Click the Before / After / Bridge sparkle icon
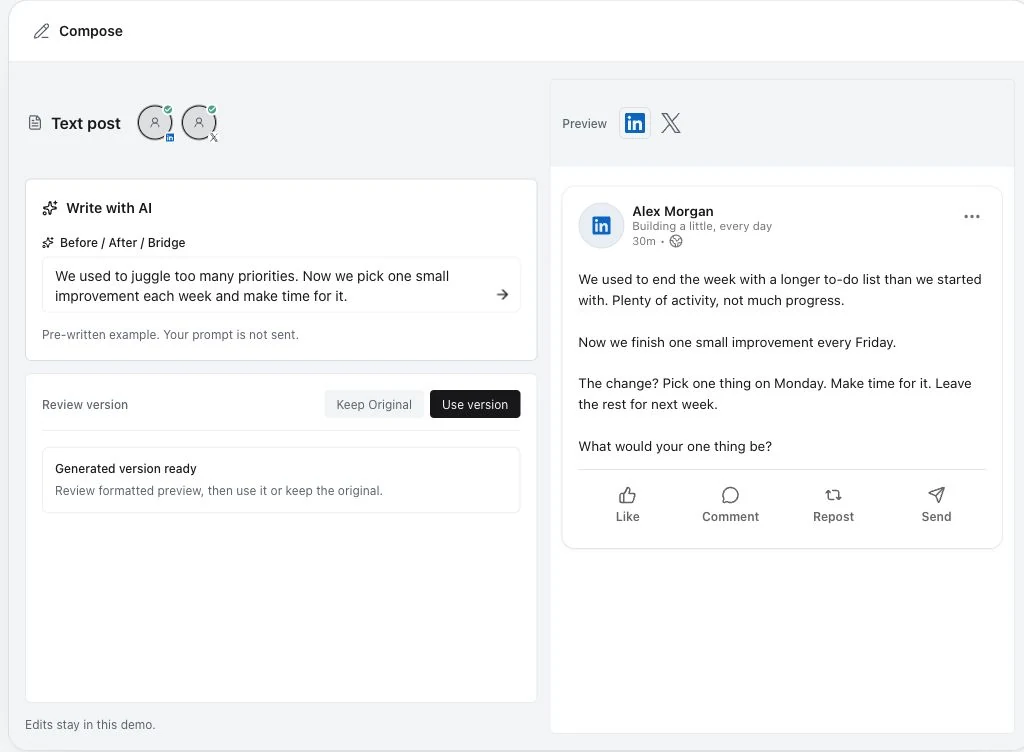Screen dimensions: 1024x752 point(48,243)
